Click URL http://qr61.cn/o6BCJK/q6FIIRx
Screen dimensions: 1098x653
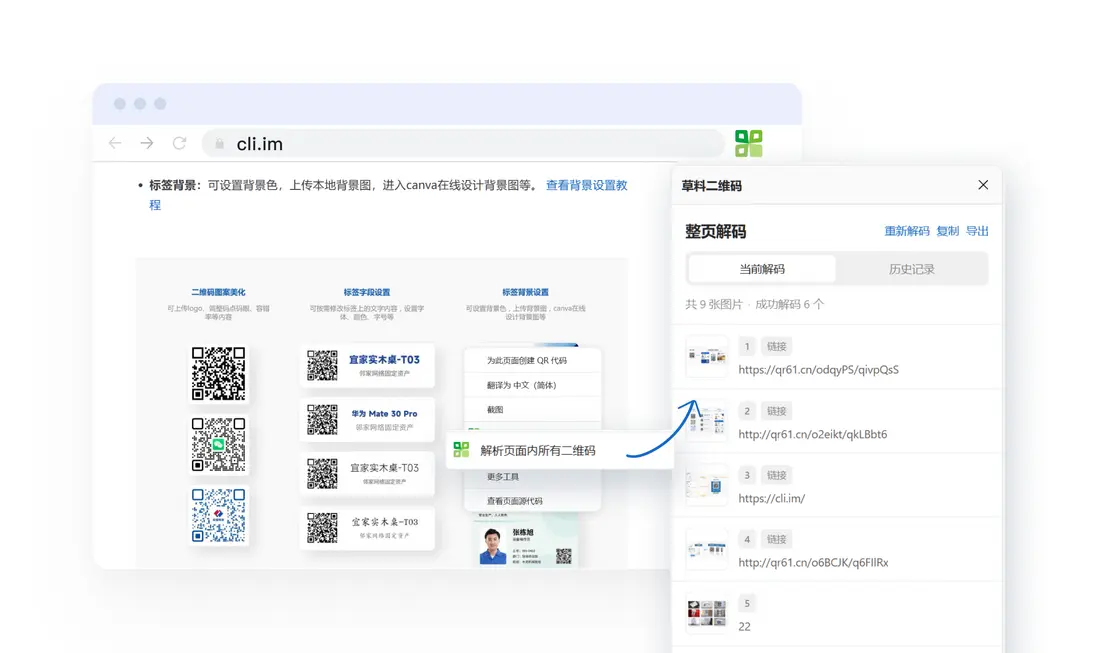coord(813,562)
